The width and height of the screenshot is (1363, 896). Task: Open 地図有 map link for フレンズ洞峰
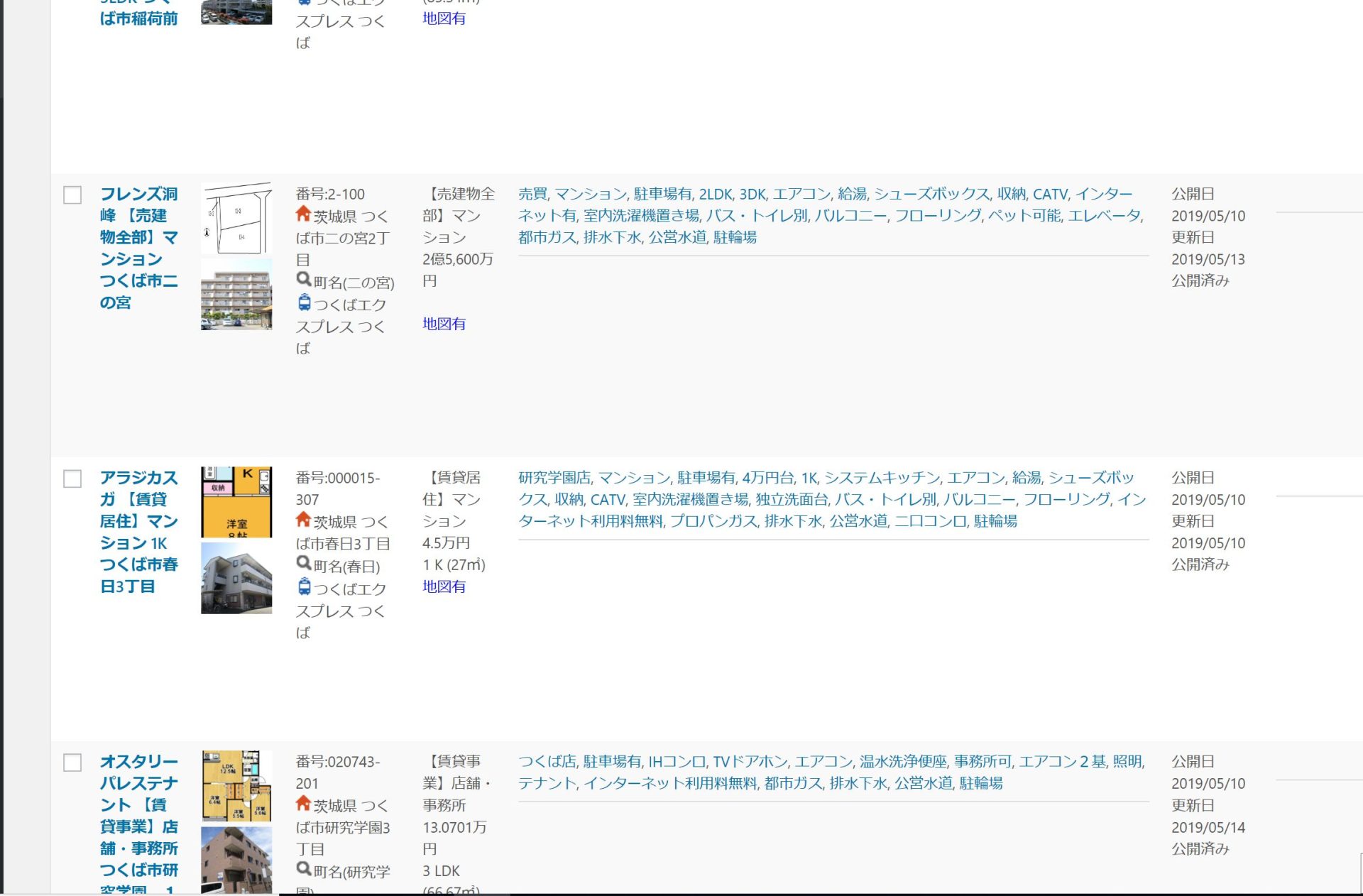(444, 324)
